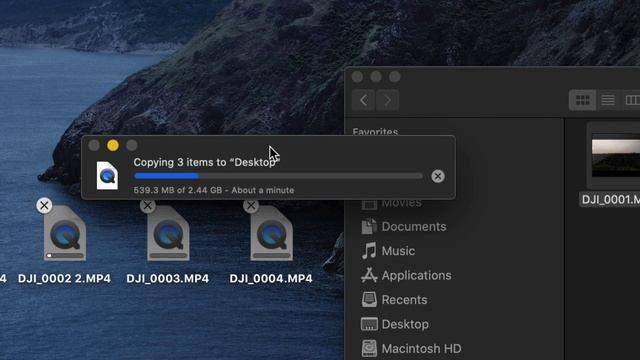Click the Documents folder icon in sidebar
Screen dimensions: 640x360
[x=369, y=226]
